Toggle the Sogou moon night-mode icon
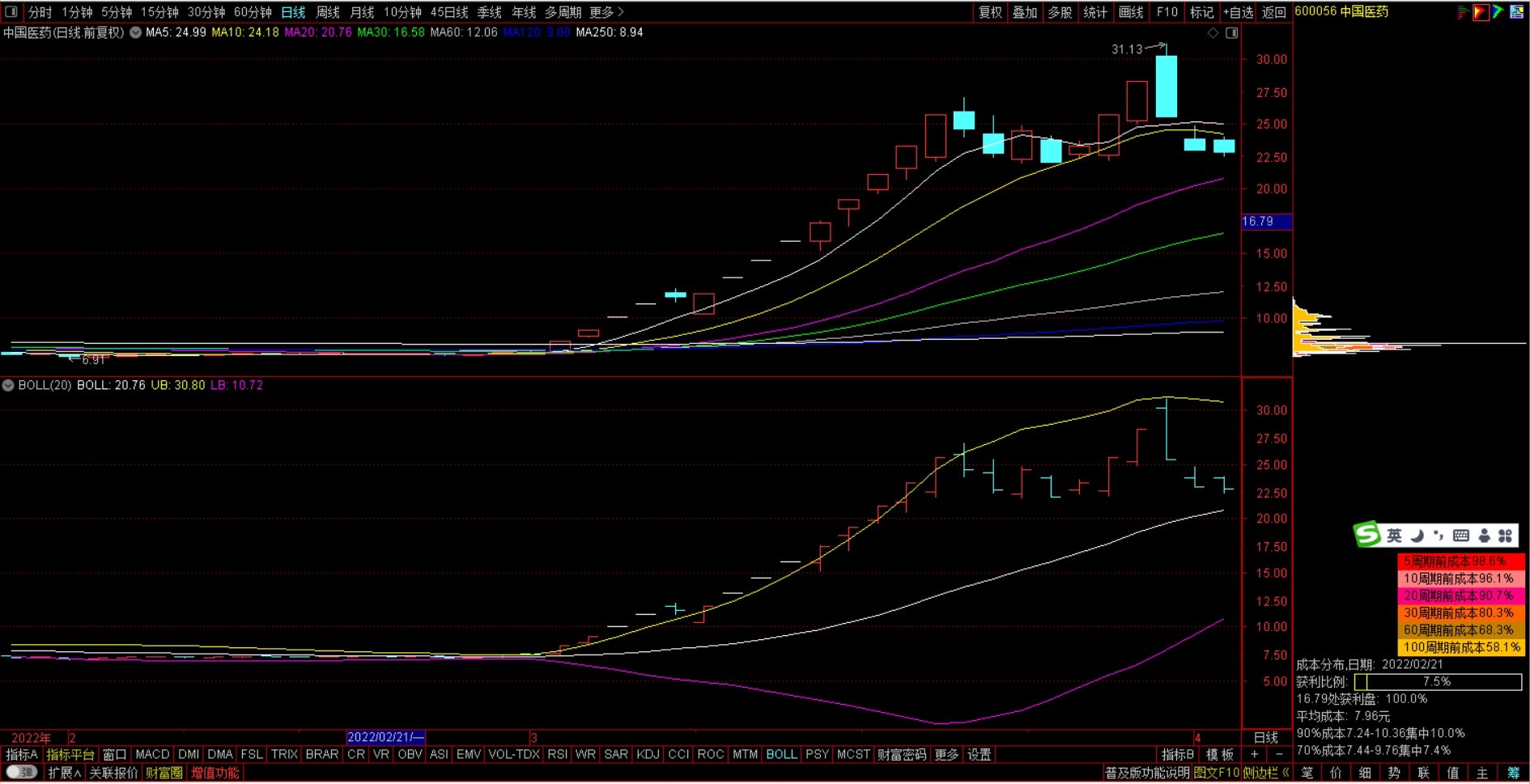Viewport: 1530px width, 784px height. point(1417,536)
